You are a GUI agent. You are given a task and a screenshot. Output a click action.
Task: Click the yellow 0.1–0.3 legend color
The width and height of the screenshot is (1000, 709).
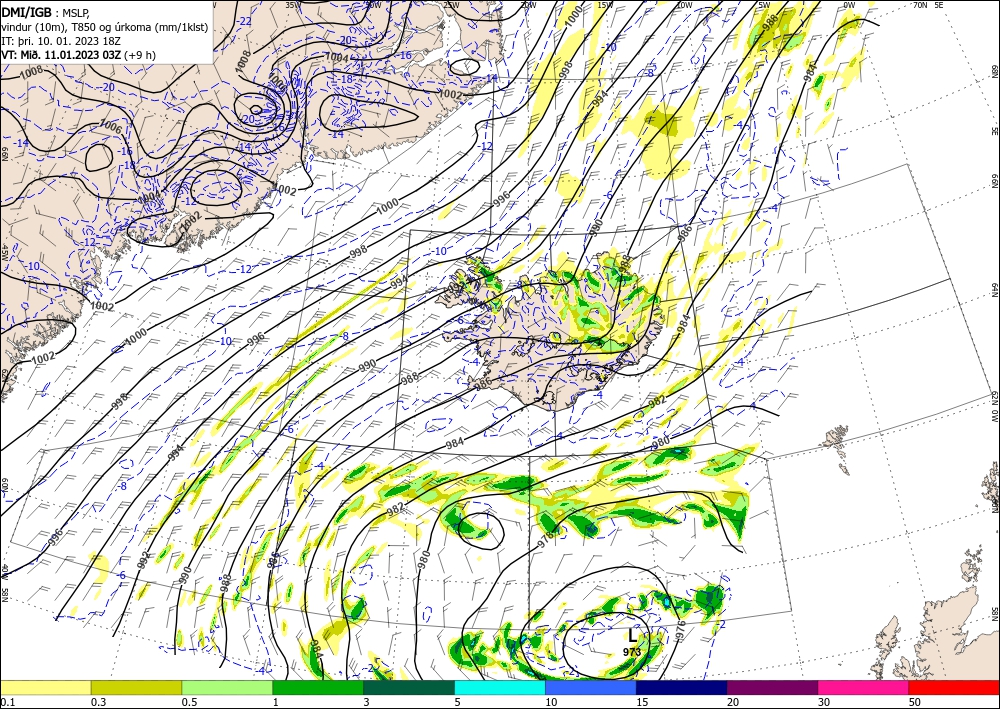tap(45, 687)
